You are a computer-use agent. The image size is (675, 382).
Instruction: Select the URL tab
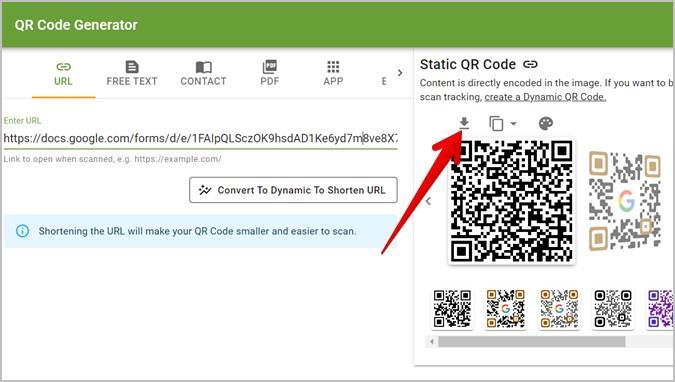pos(63,74)
